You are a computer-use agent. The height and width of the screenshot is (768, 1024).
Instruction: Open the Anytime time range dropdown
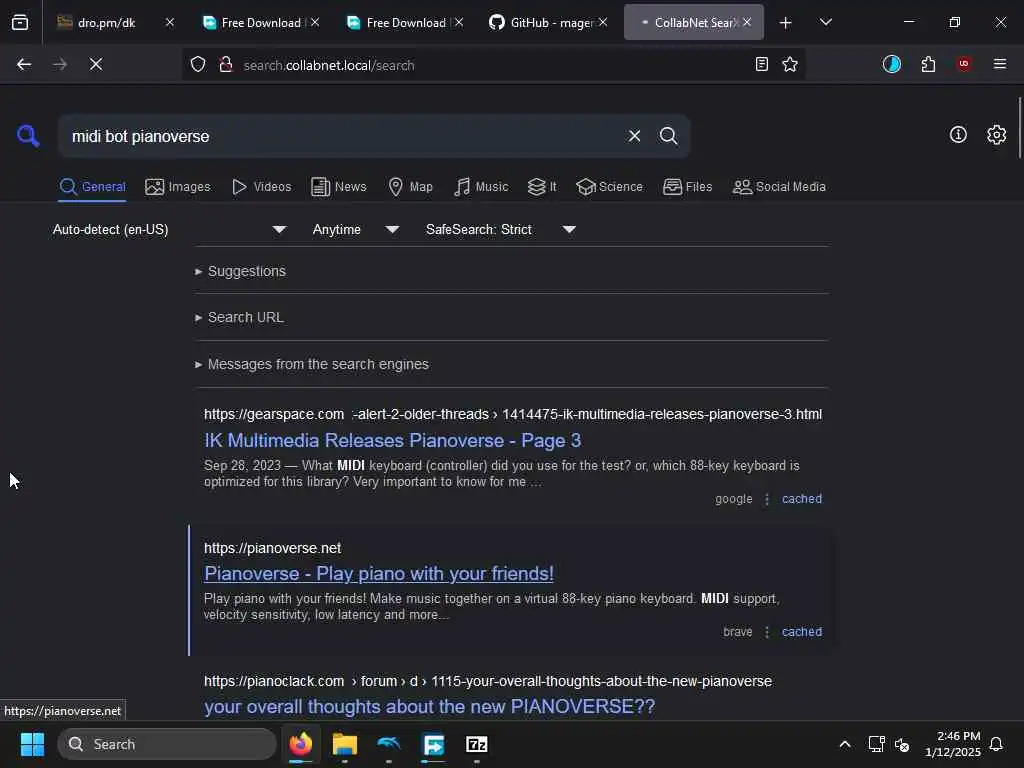tap(355, 229)
